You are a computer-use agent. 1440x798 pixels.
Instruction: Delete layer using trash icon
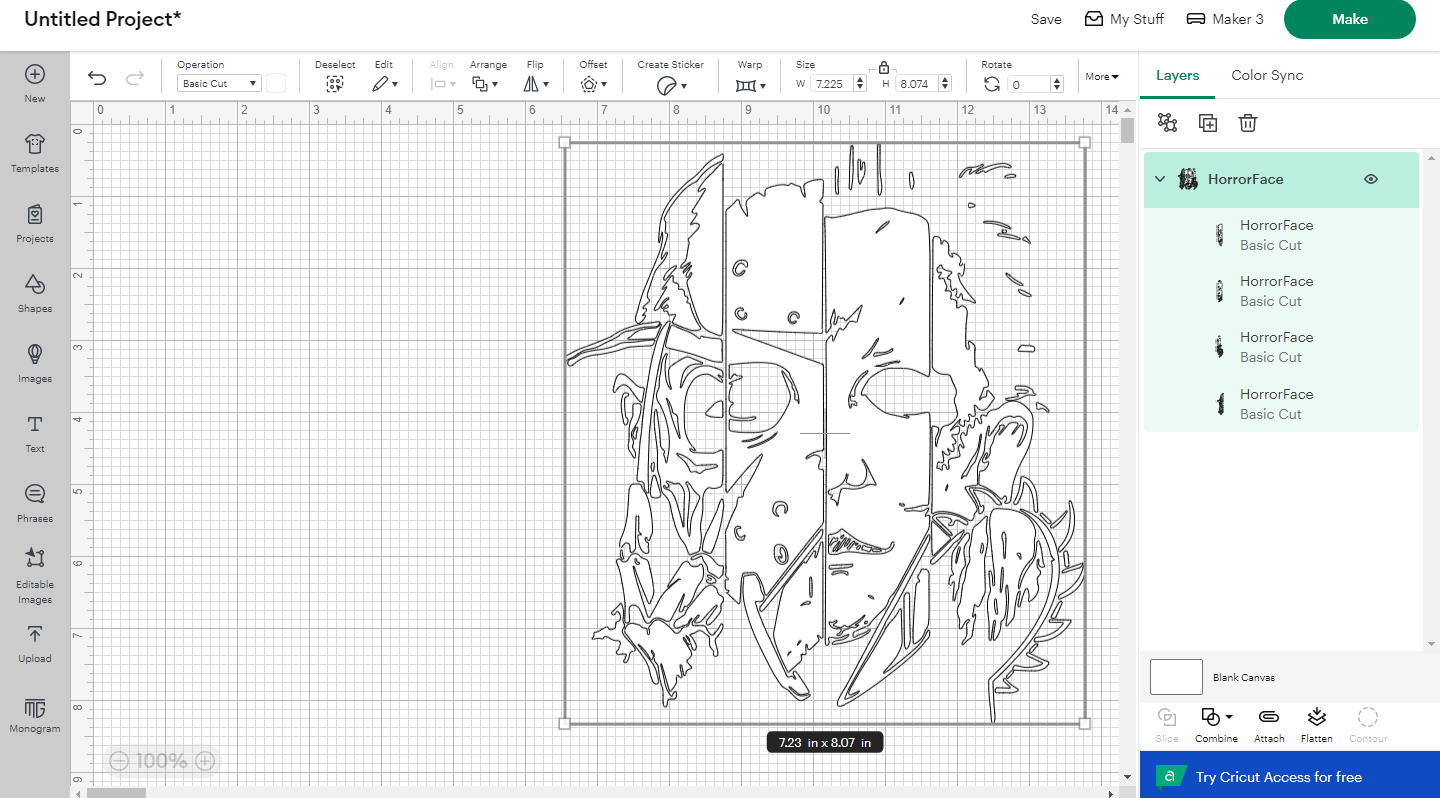[1247, 123]
